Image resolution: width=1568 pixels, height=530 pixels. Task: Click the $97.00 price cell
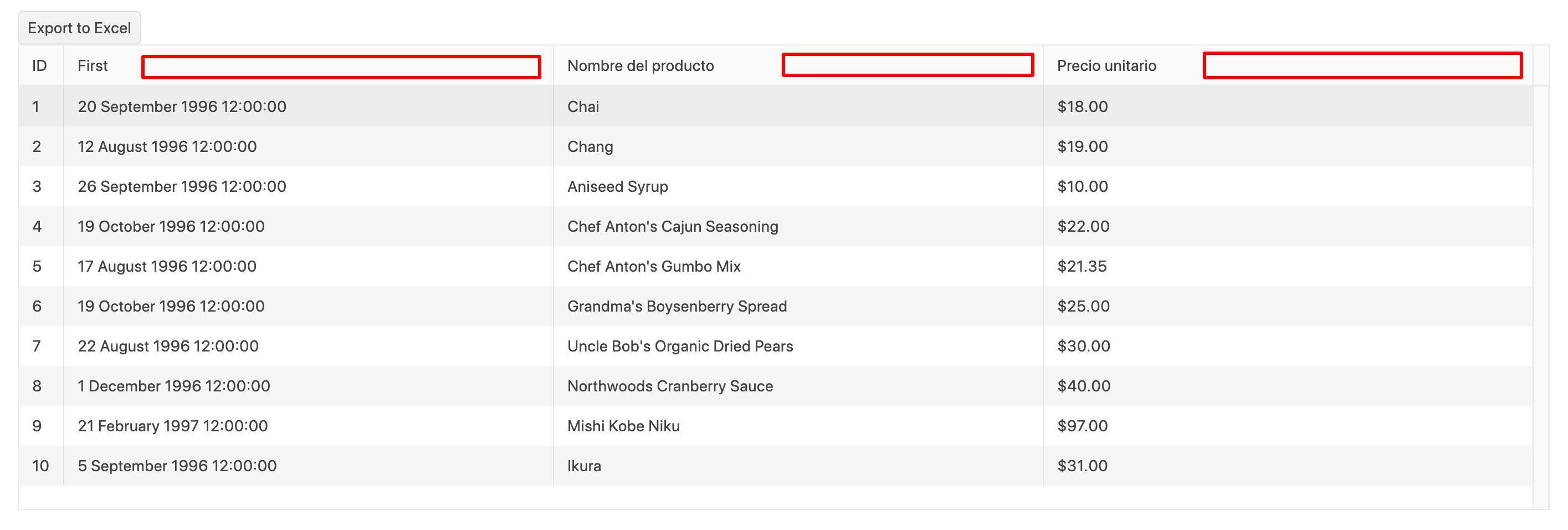click(x=1082, y=426)
